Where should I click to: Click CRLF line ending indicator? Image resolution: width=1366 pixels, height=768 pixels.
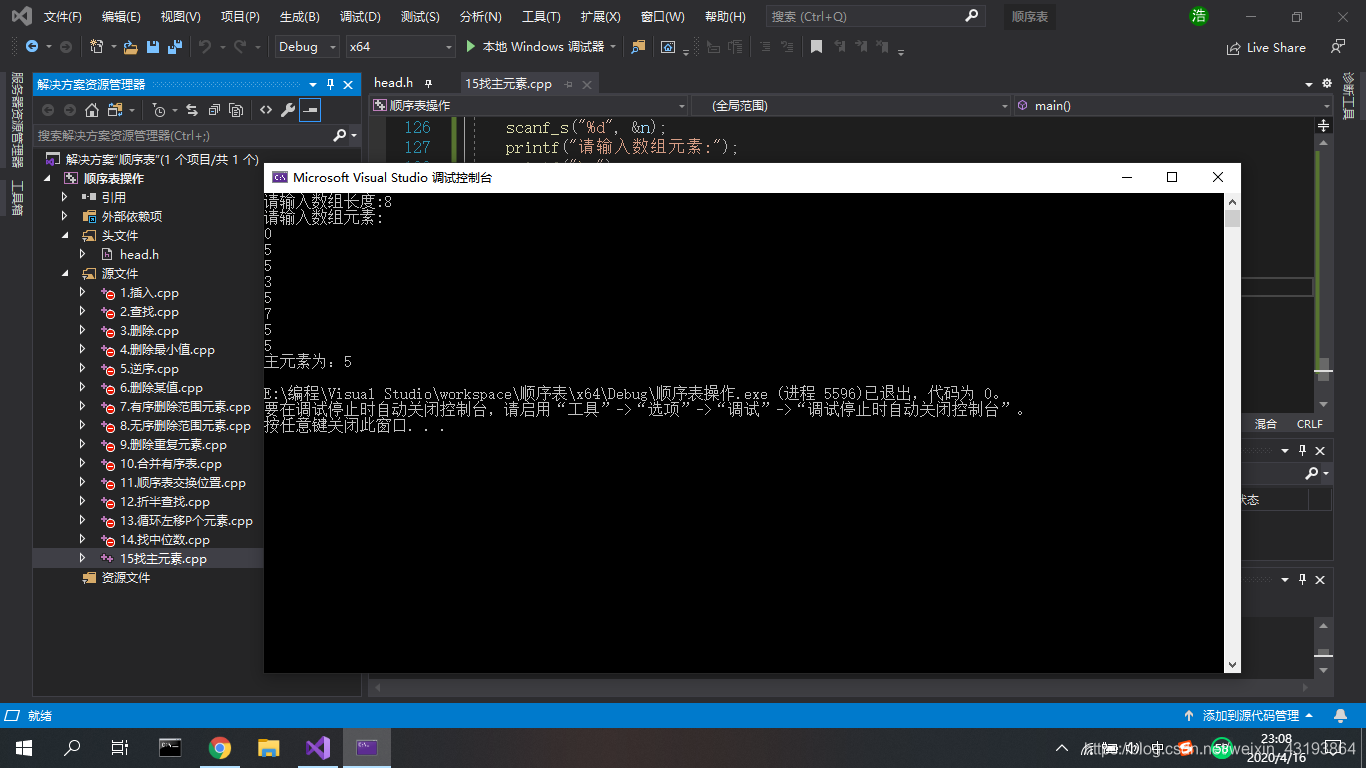pyautogui.click(x=1309, y=424)
